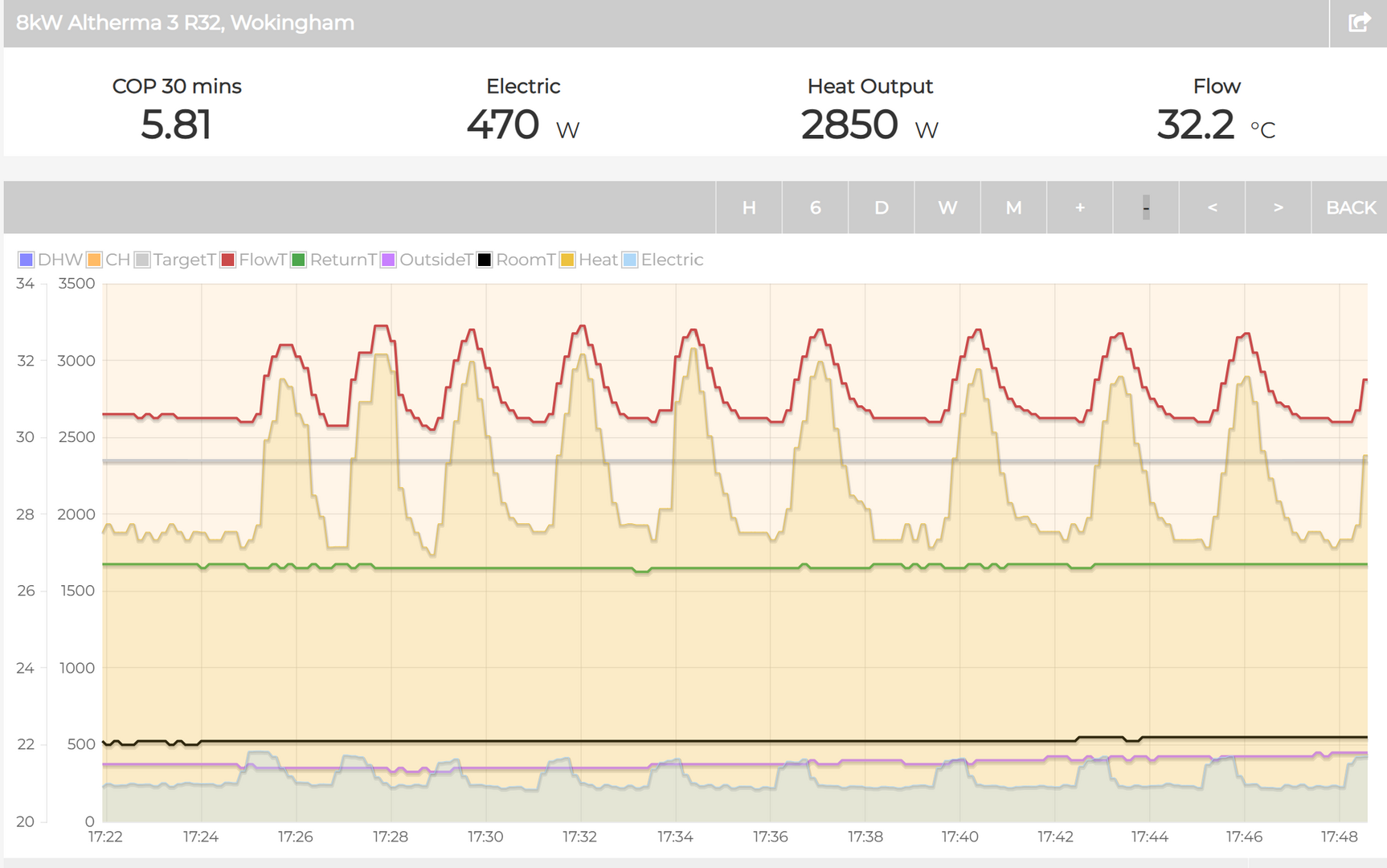Image resolution: width=1387 pixels, height=868 pixels.
Task: Click the purple OutsideT legend swatch
Action: pos(388,260)
